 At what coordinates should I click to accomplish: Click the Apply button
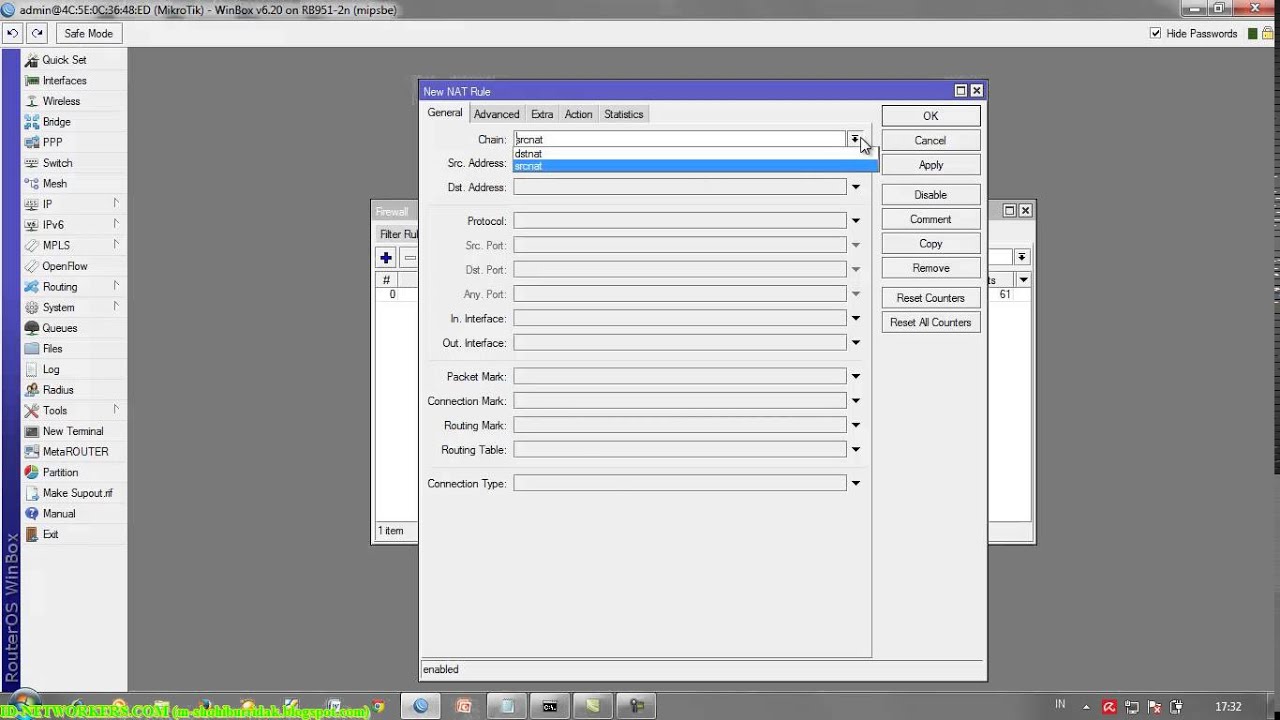(x=930, y=165)
